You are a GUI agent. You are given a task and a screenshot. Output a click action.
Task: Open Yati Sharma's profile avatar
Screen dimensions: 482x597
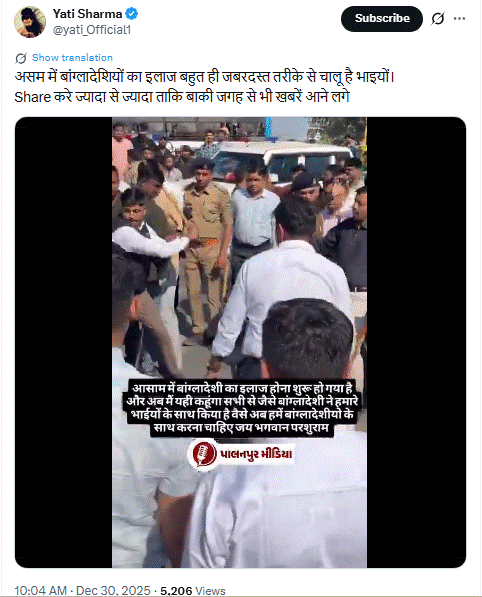click(x=30, y=22)
